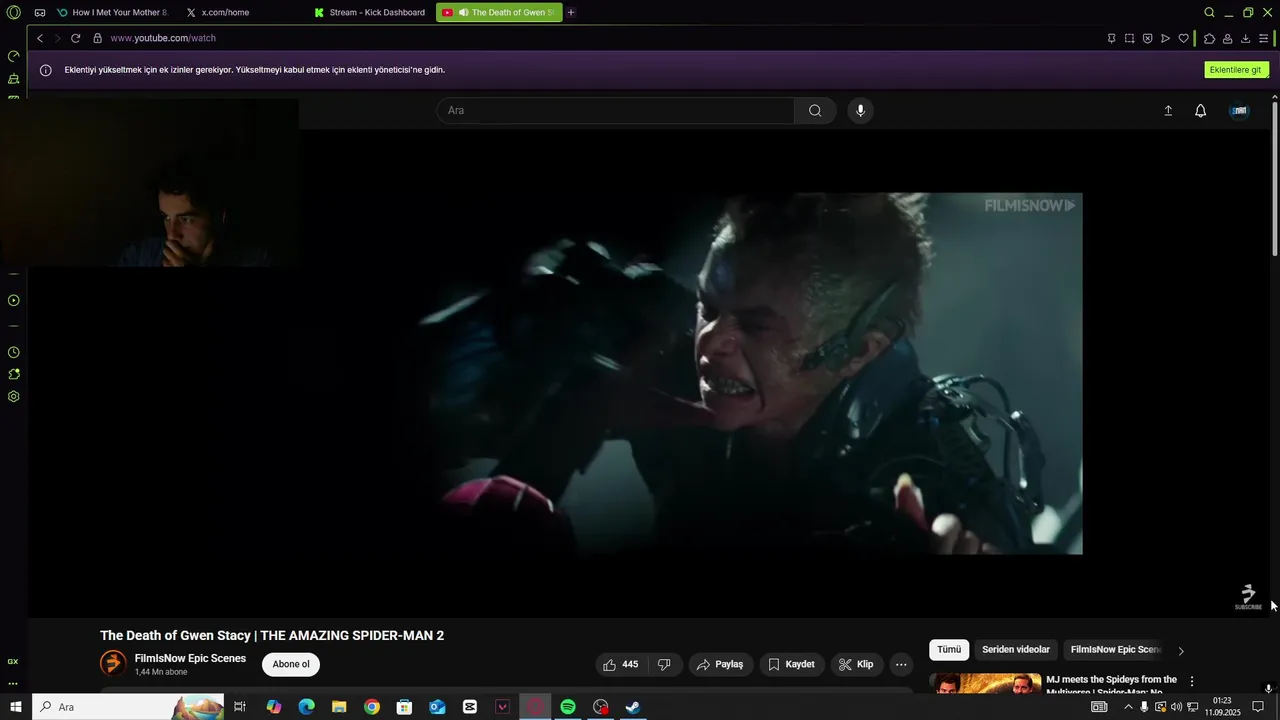Select the FilmIsNow Epic Scenes filter chip

(1116, 650)
